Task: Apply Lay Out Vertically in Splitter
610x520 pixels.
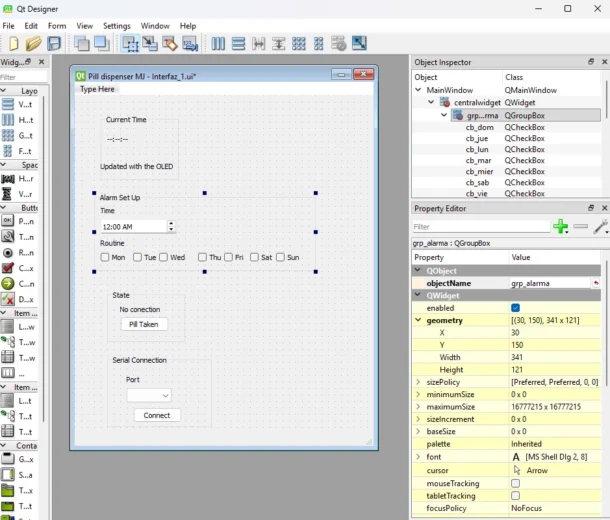Action: click(x=279, y=43)
